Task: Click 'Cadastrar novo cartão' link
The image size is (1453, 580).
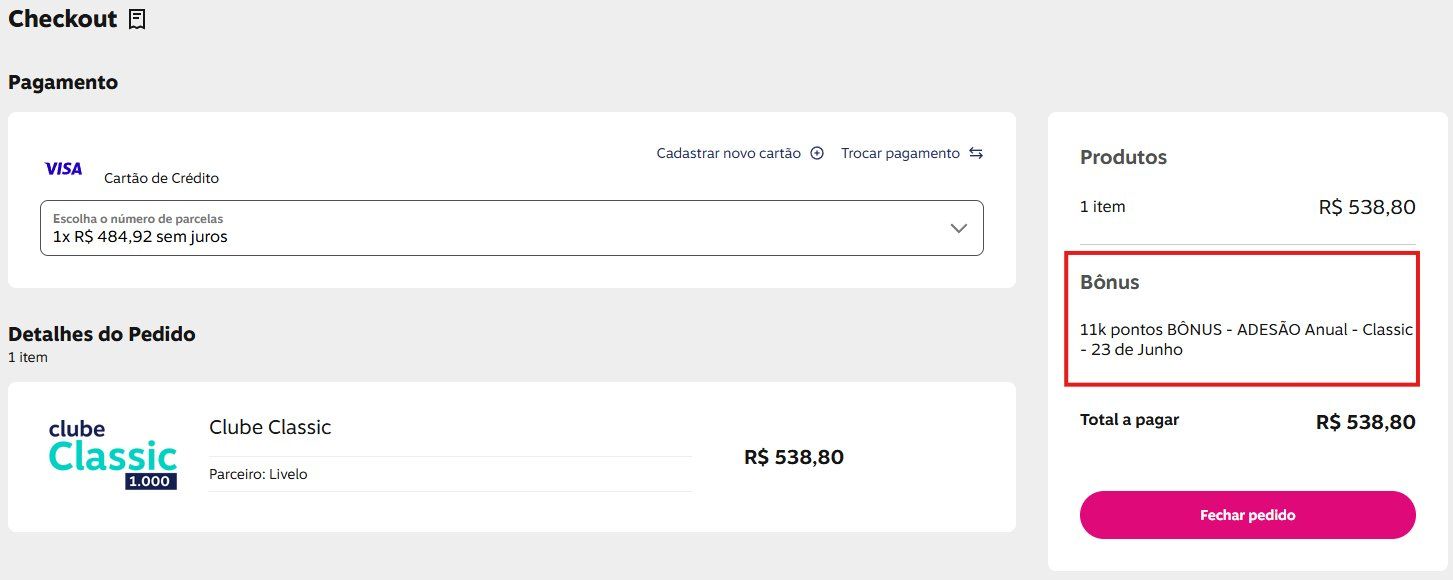Action: [x=728, y=153]
